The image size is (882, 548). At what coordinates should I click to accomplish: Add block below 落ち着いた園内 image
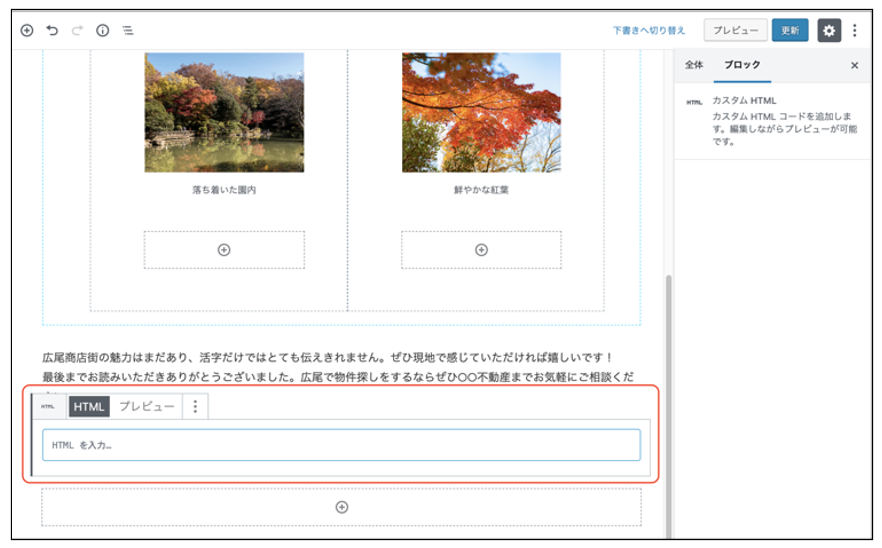click(x=224, y=250)
